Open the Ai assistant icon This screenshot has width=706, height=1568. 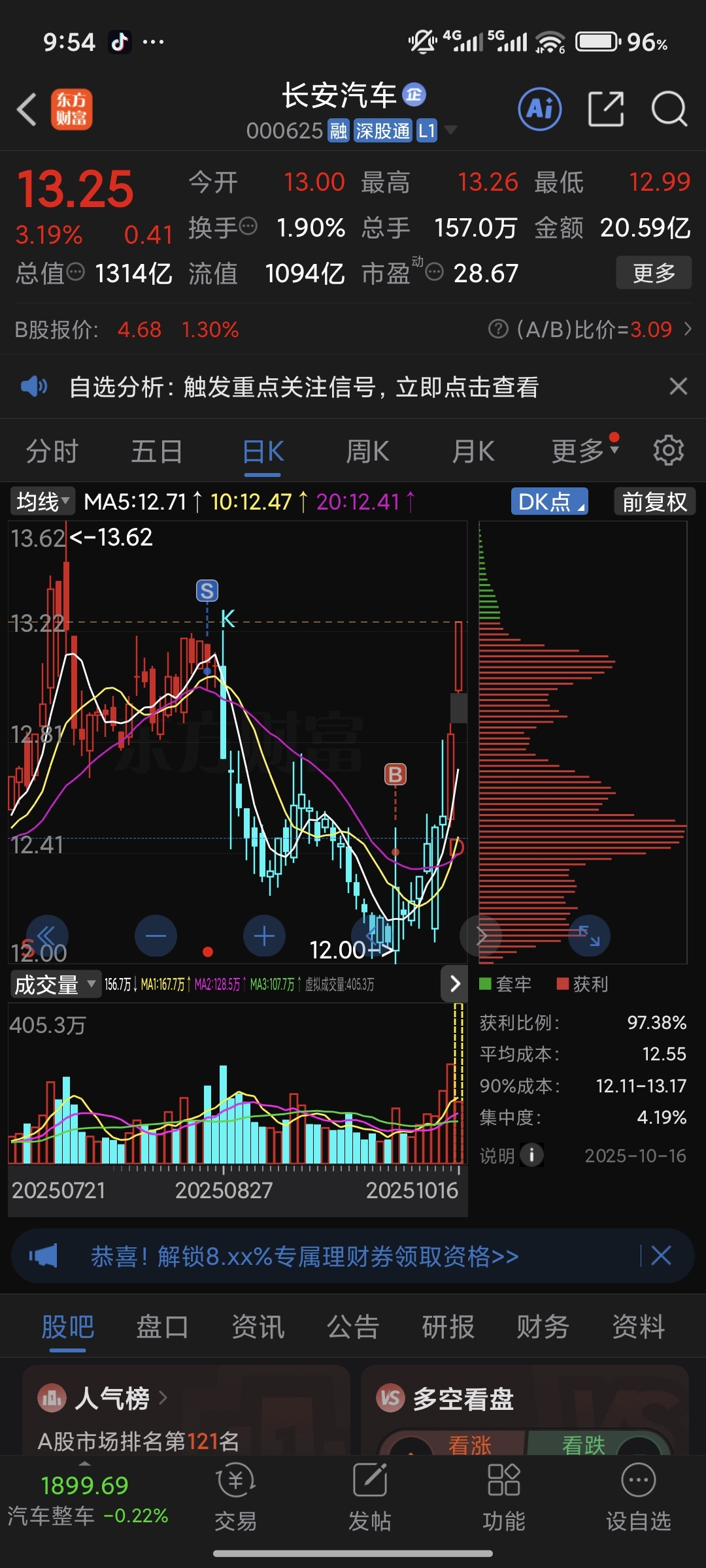540,109
